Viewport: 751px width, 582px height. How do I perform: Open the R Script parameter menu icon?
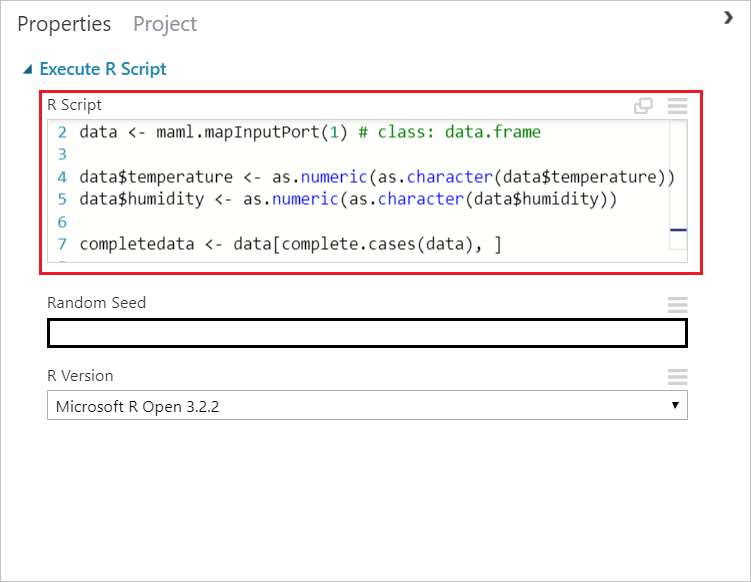coord(677,106)
